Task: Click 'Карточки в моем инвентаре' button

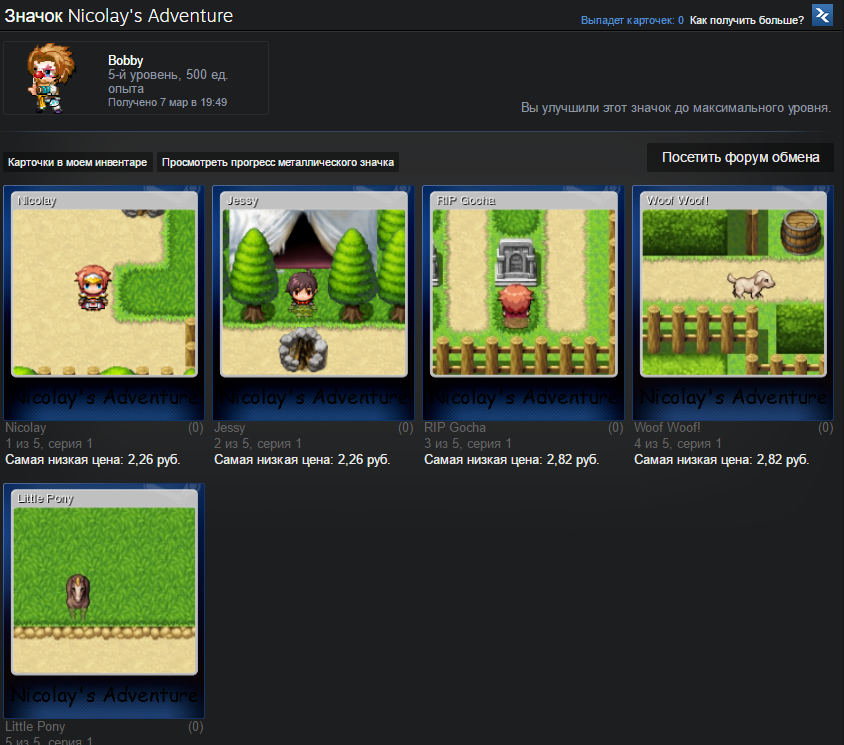Action: coord(78,162)
